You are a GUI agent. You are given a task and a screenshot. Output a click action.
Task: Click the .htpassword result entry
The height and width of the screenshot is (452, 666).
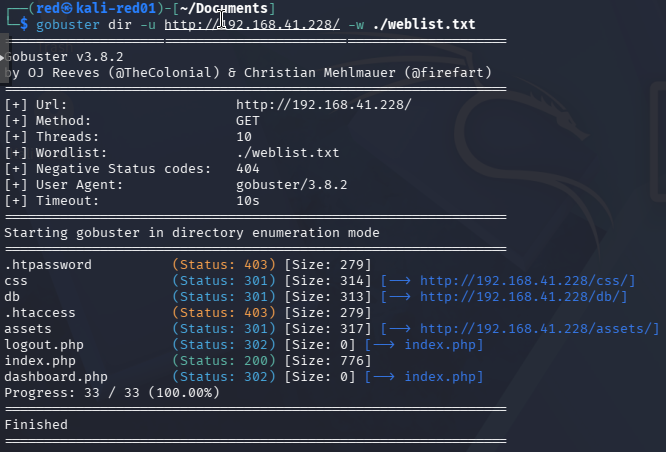(48, 265)
